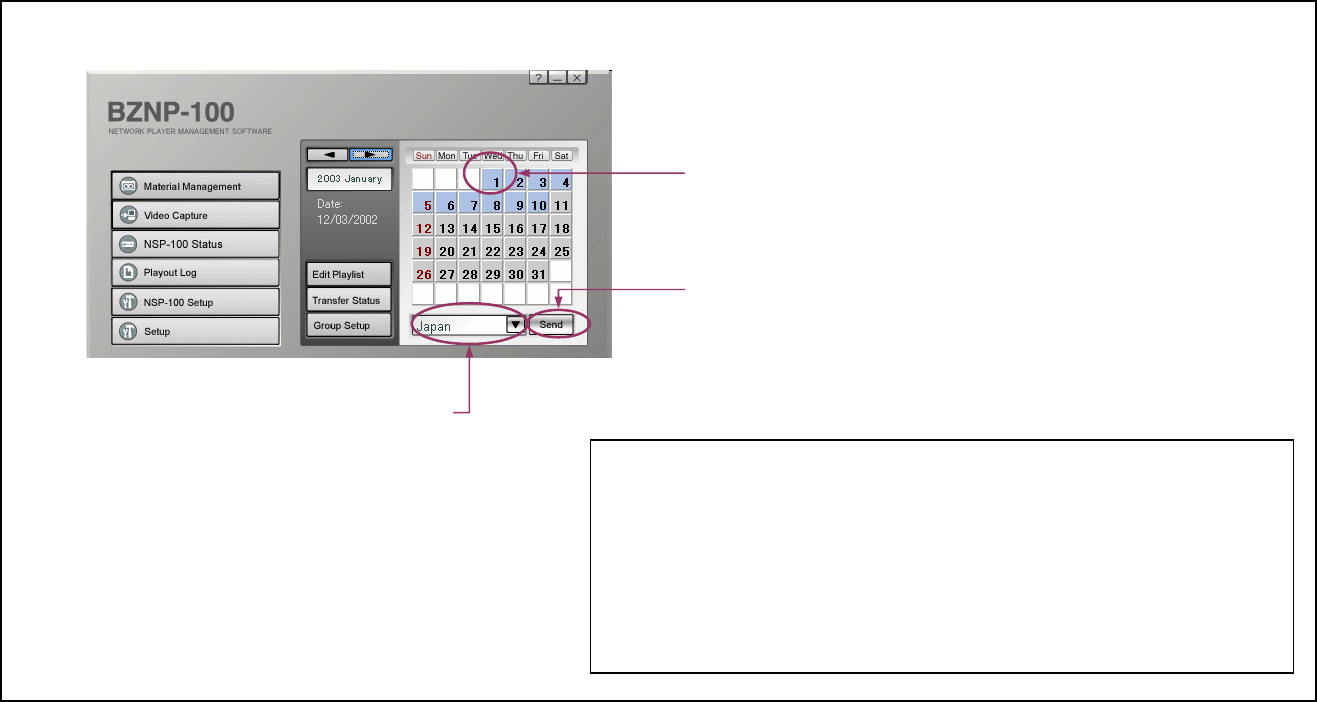The width and height of the screenshot is (1317, 702).
Task: Expand the Japan group dropdown arrow
Action: [516, 325]
